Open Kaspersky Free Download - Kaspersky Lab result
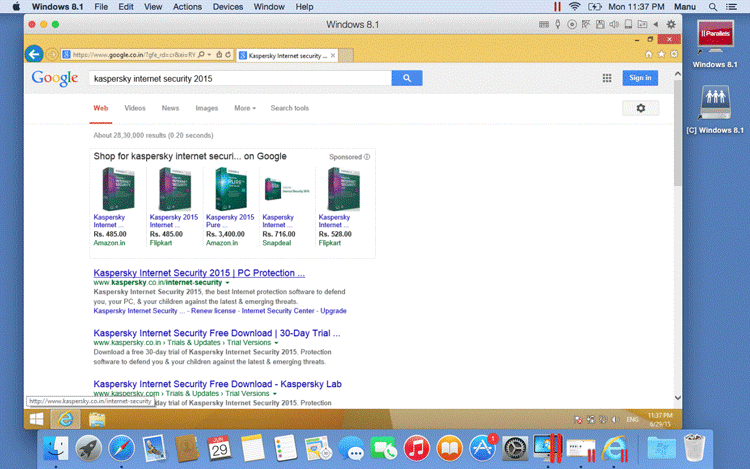Viewport: 750px width, 469px height. click(x=217, y=384)
